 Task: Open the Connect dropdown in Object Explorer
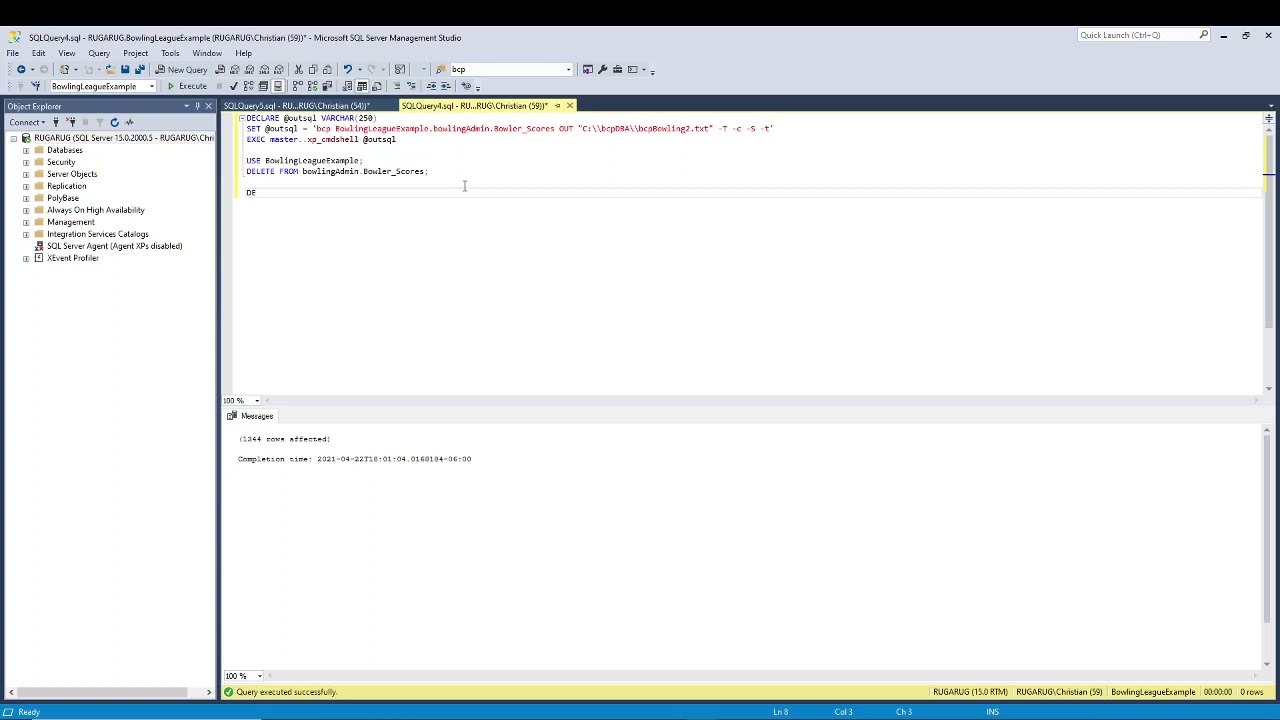point(27,122)
